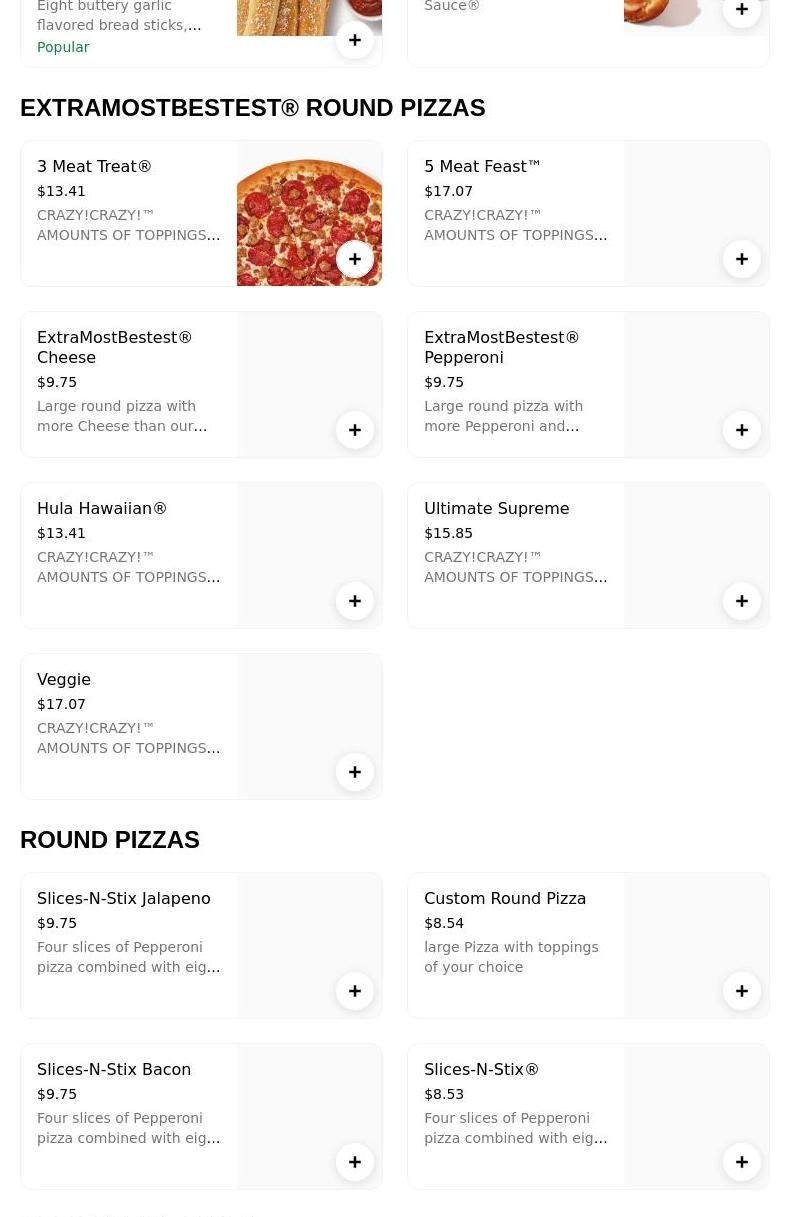Screen dimensions: 804x1217
Task: View the Slices-N-Stix Bacon description text
Action: [x=128, y=1128]
